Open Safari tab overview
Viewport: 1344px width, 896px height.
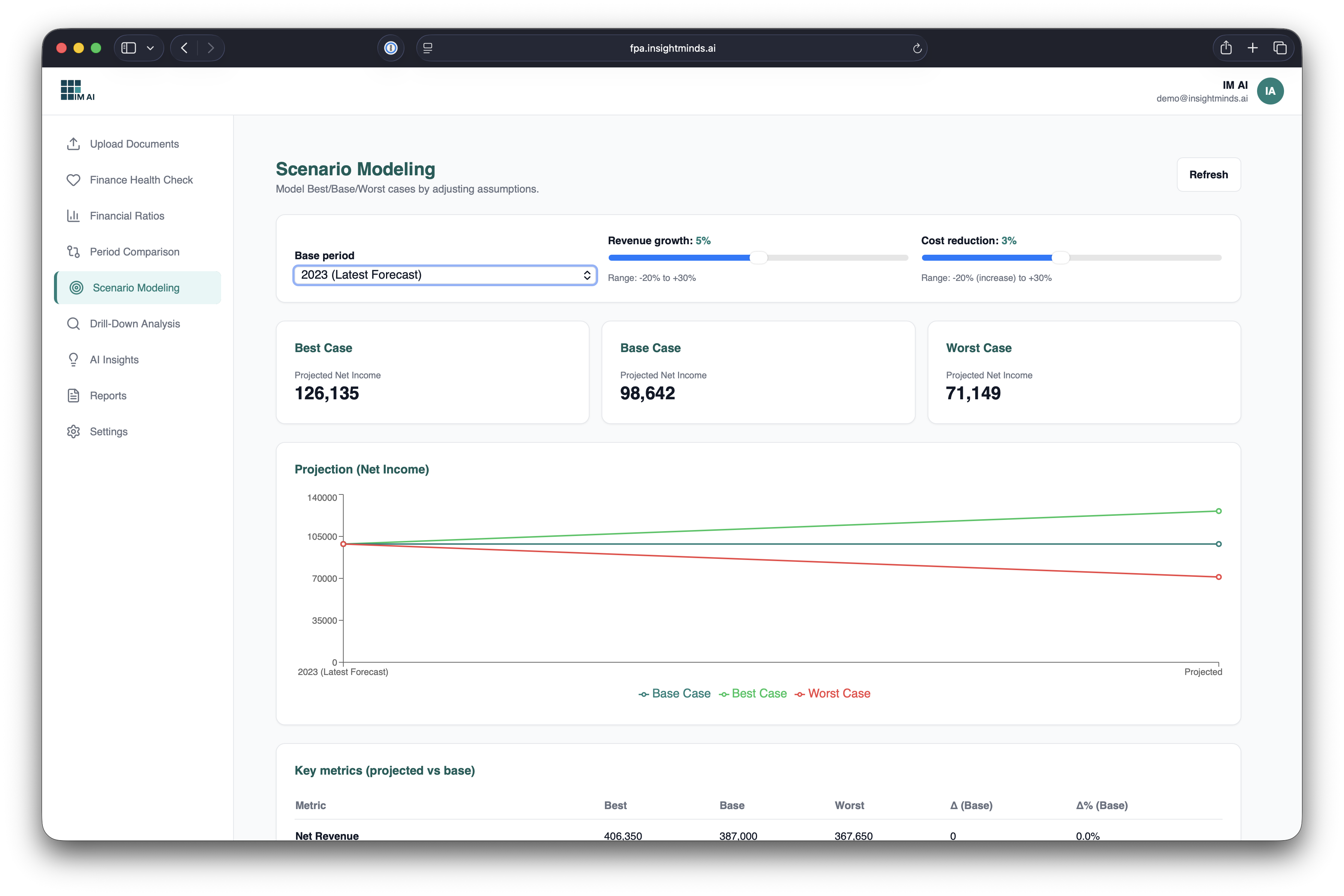tap(1280, 49)
